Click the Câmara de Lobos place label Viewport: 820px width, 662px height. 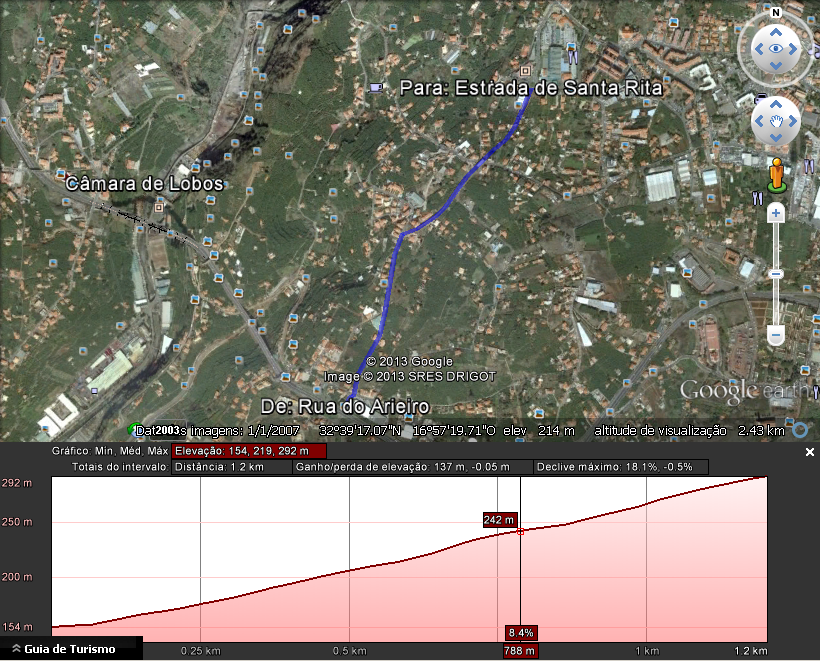[x=144, y=184]
